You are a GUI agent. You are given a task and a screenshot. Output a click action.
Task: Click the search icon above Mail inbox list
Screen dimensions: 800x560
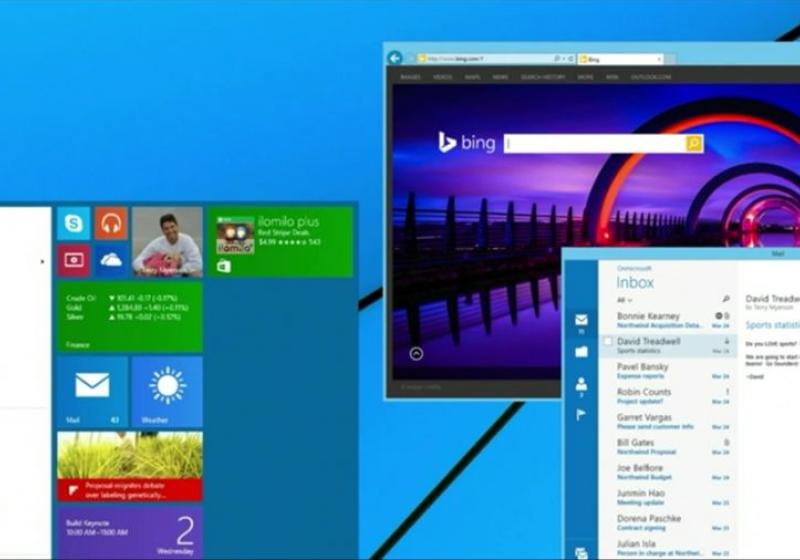[726, 299]
